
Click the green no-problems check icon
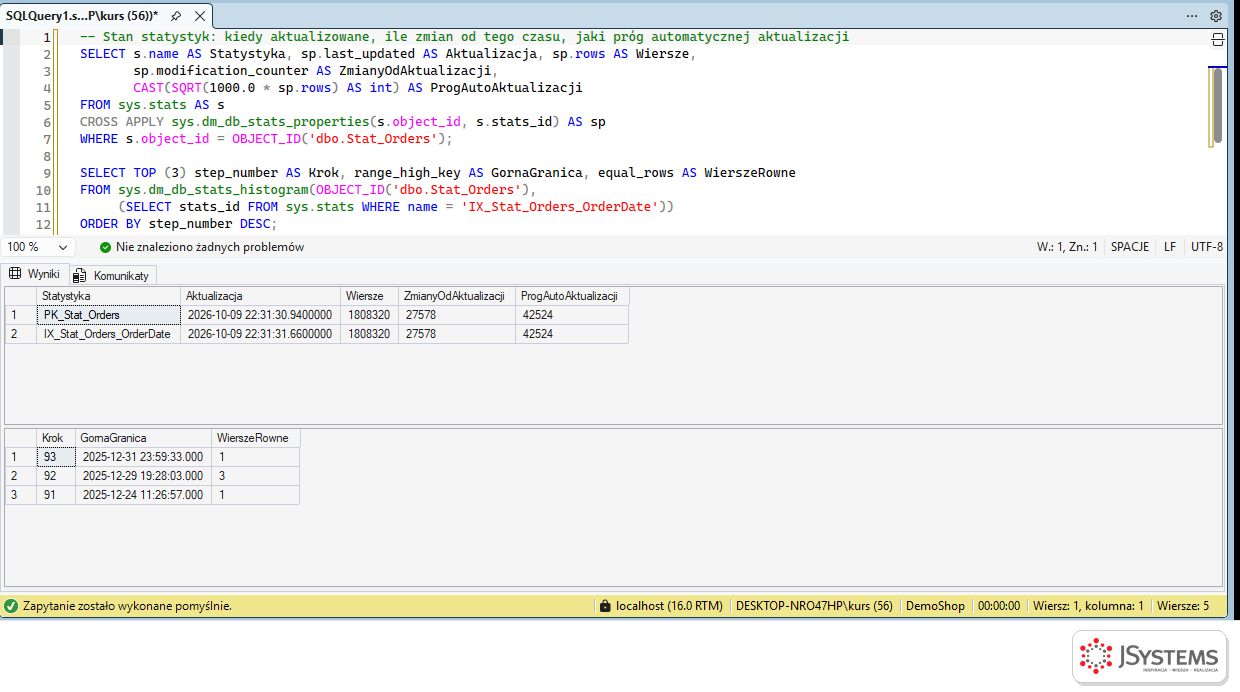point(106,247)
